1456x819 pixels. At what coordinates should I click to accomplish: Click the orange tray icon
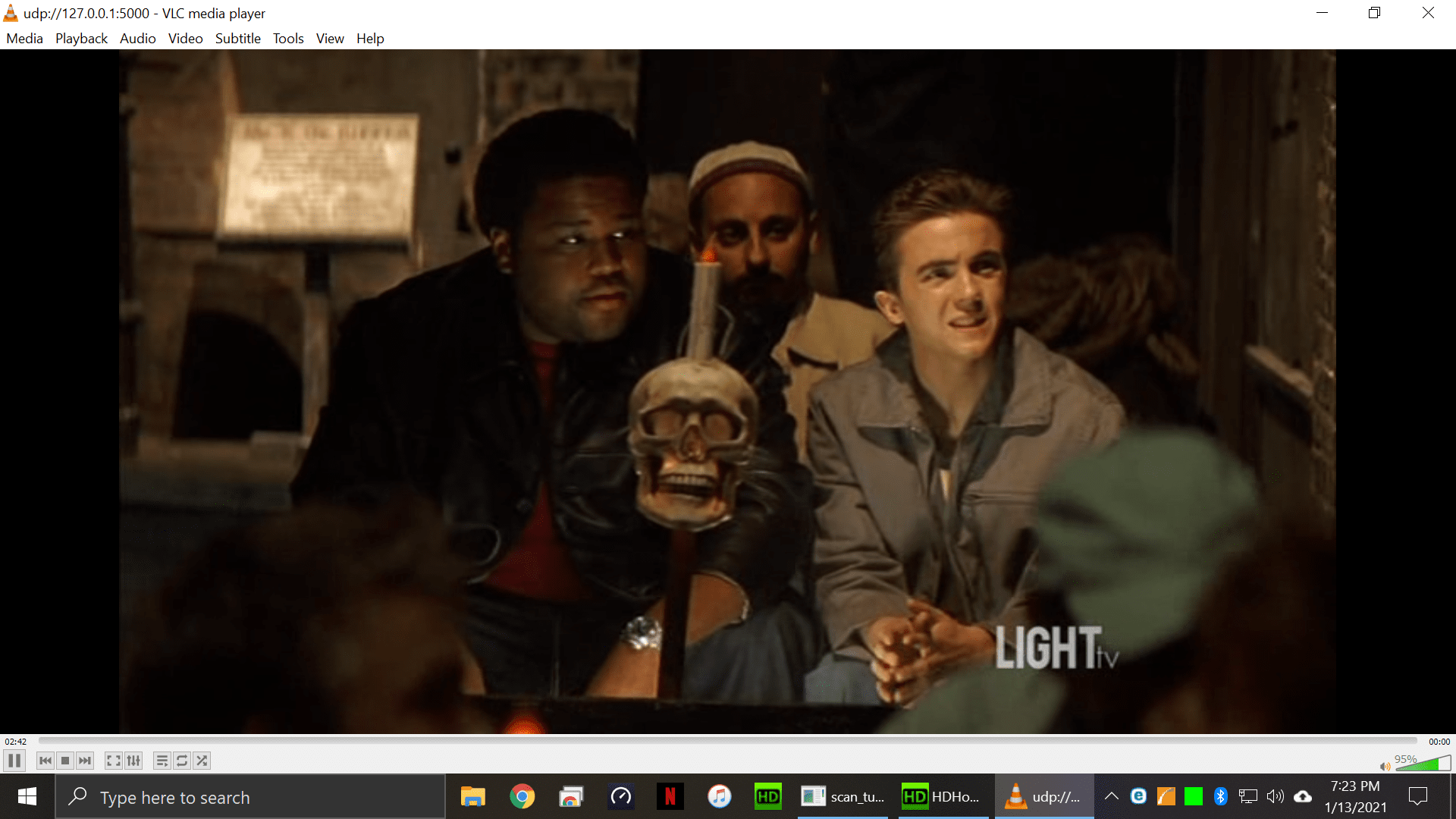[1166, 796]
